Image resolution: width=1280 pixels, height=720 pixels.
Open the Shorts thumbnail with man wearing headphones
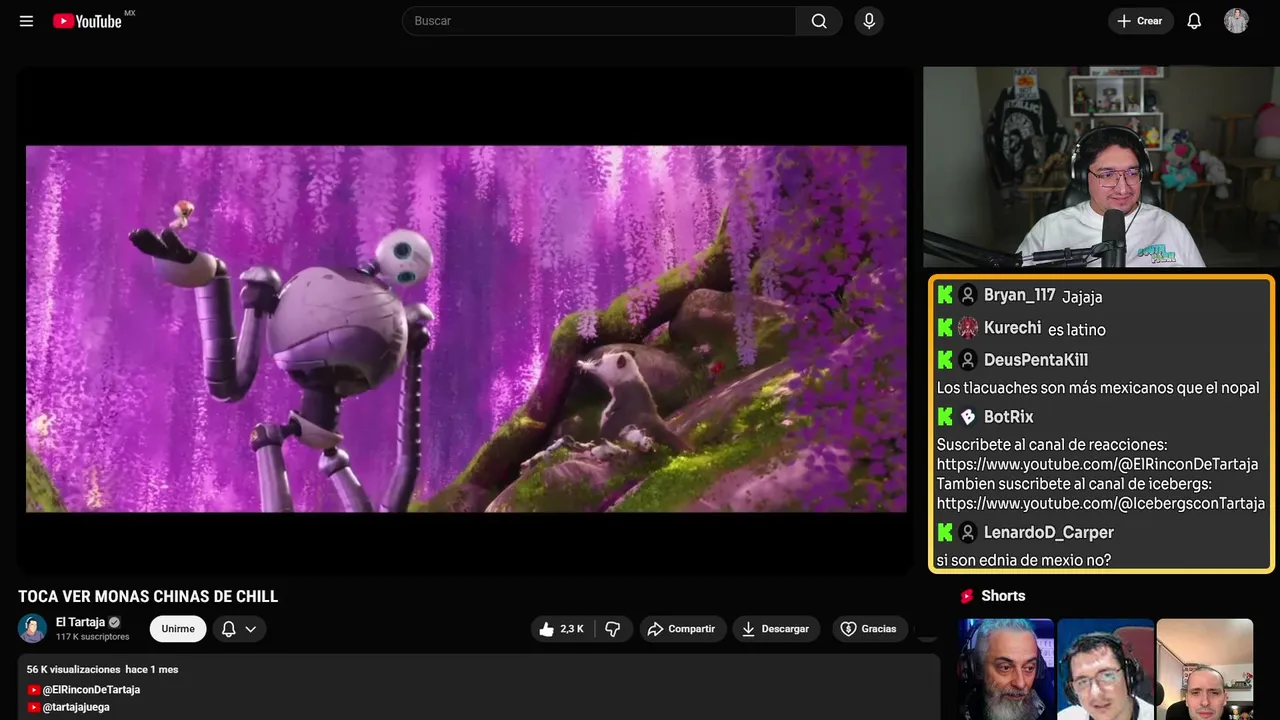tap(1105, 669)
